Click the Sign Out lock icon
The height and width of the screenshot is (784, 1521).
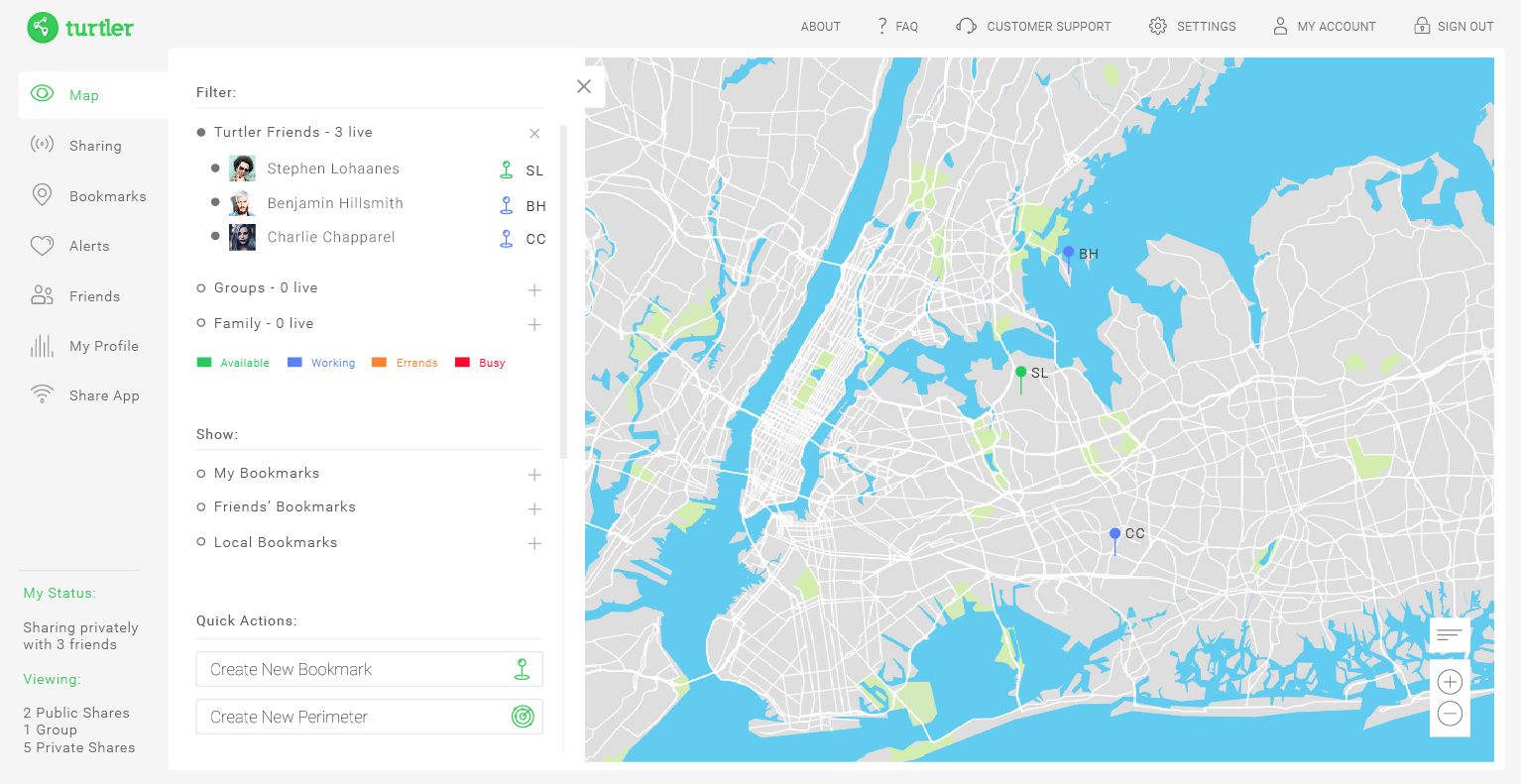1422,26
